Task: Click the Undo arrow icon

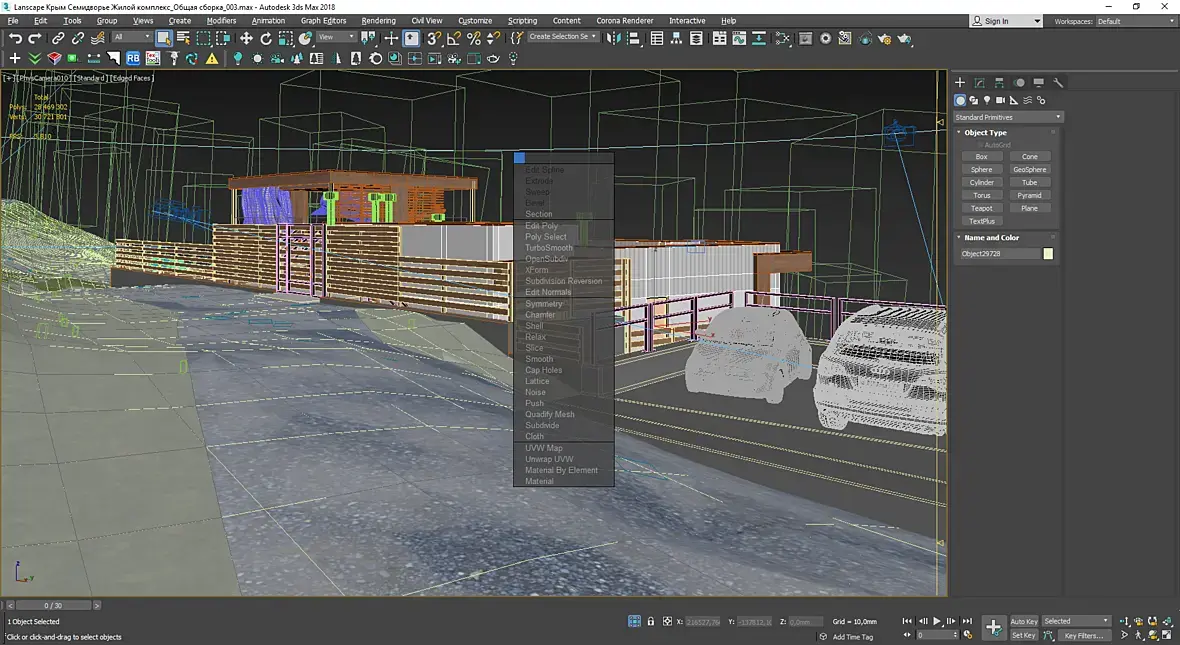Action: (x=15, y=38)
